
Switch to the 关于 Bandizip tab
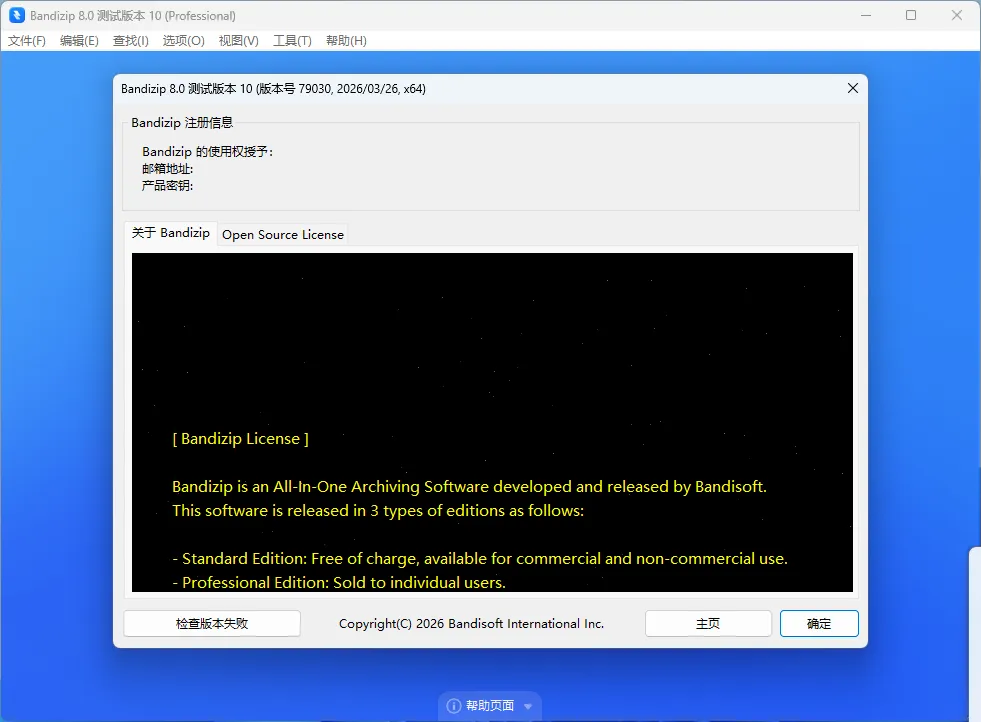tap(171, 233)
